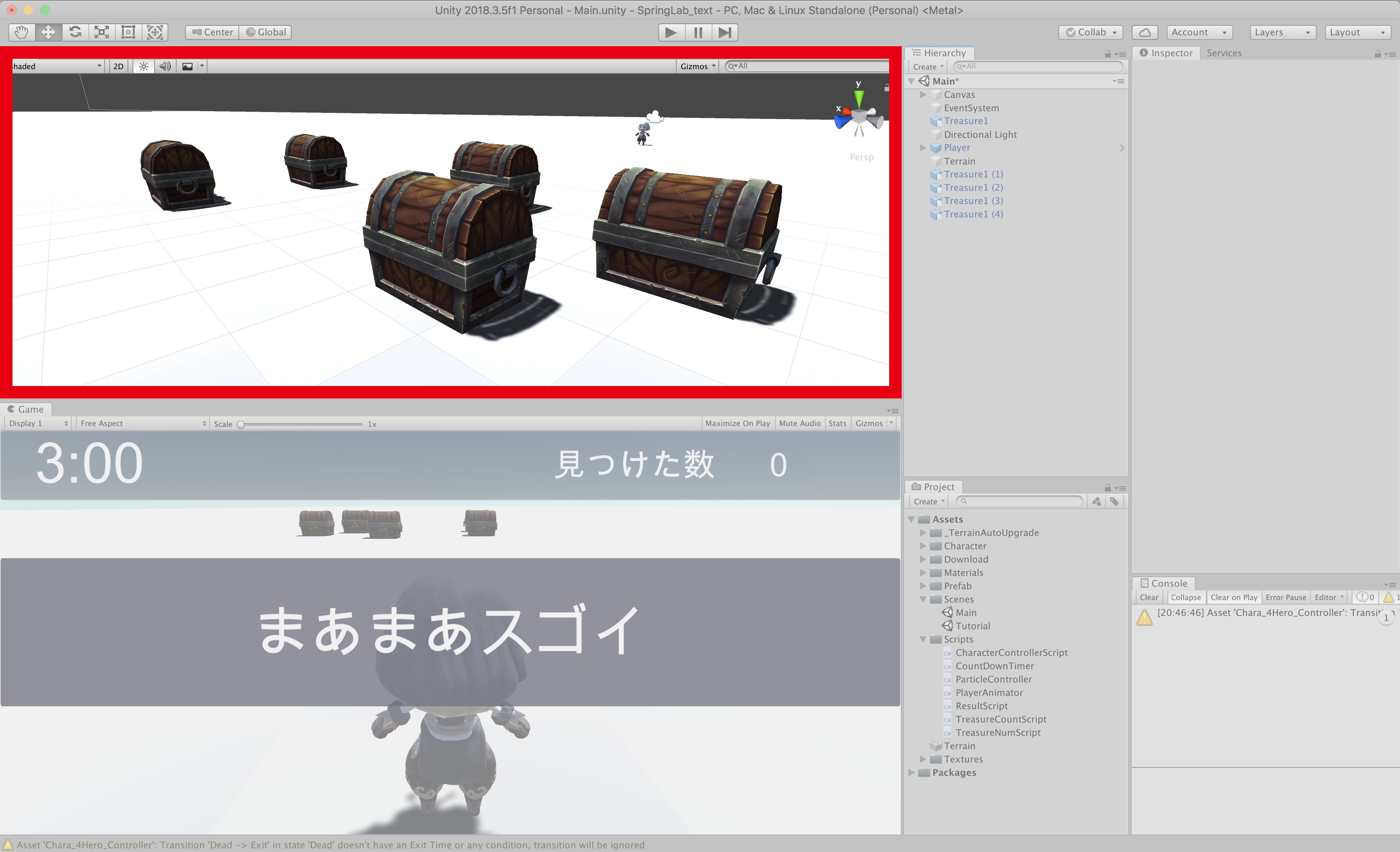Click the console Clear button
The width and height of the screenshot is (1400, 852).
point(1148,598)
